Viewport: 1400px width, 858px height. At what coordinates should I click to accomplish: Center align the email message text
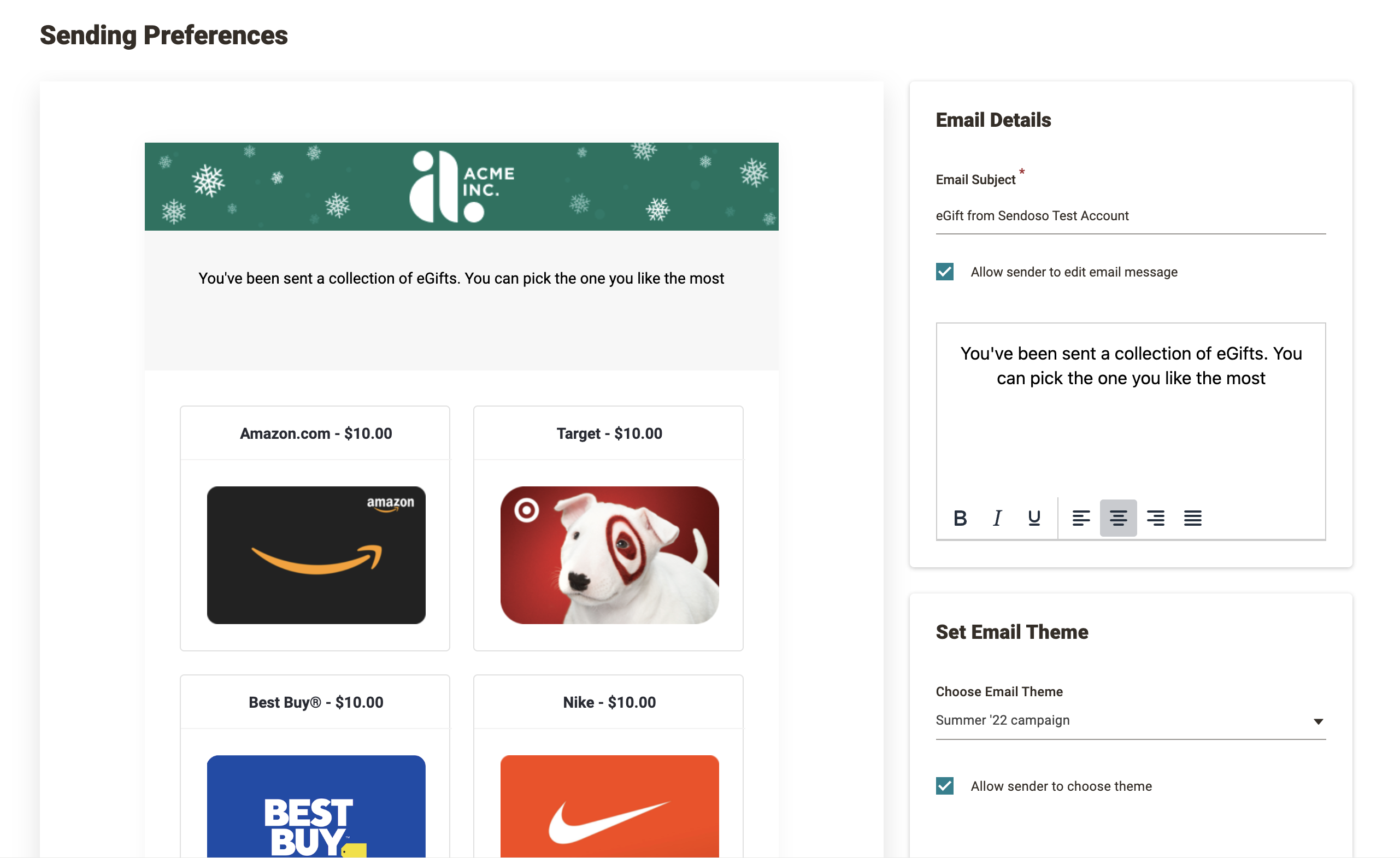tap(1118, 518)
